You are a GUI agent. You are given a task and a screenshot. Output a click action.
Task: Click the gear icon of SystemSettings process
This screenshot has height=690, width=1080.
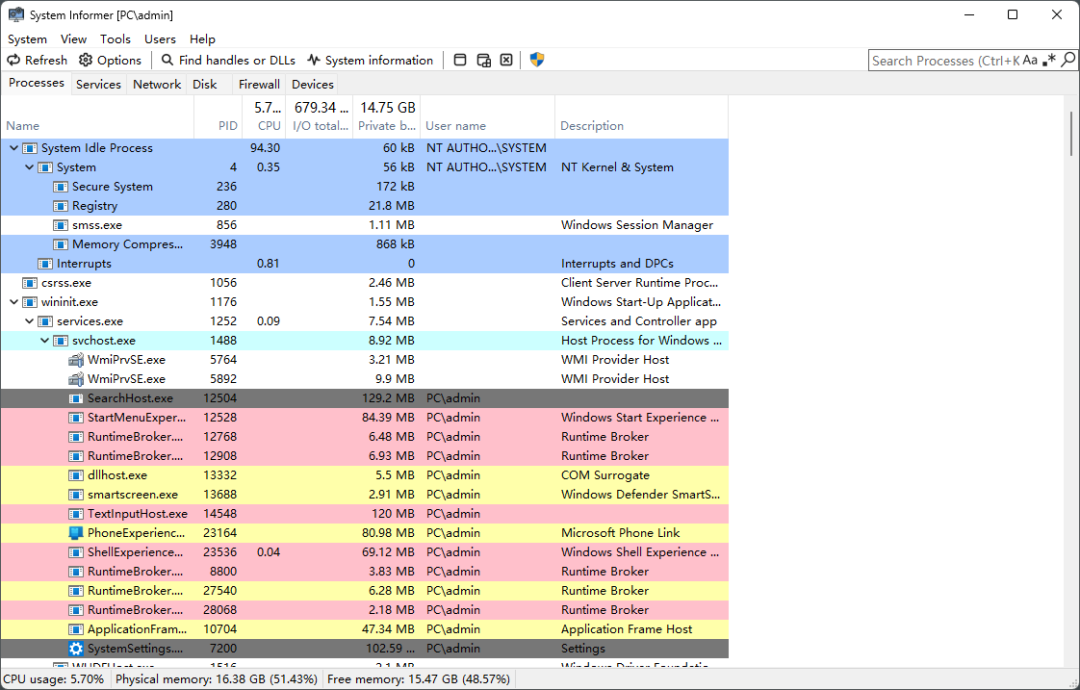[76, 648]
